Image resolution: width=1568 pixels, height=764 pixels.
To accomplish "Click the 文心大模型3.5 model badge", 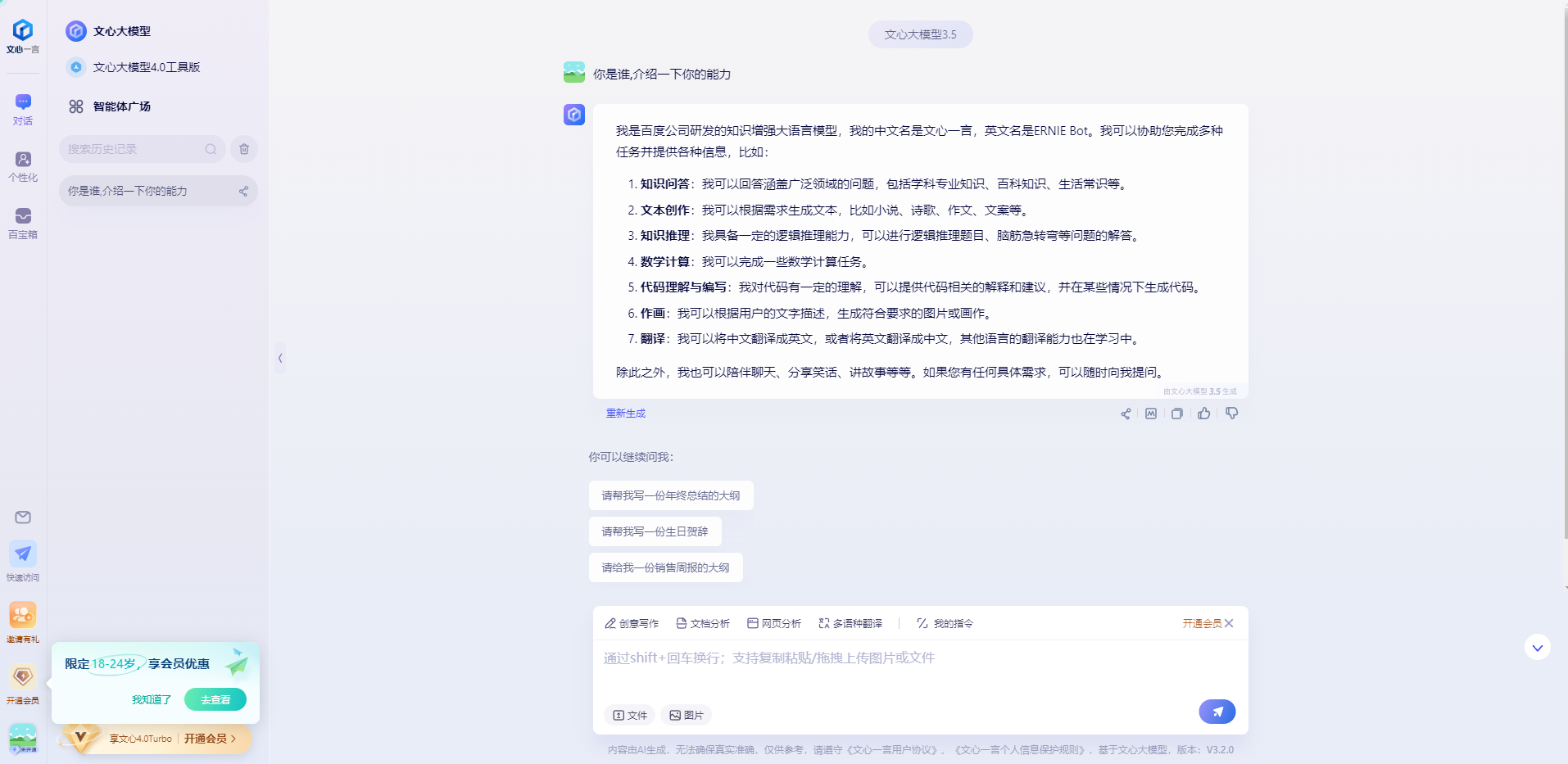I will tap(920, 34).
